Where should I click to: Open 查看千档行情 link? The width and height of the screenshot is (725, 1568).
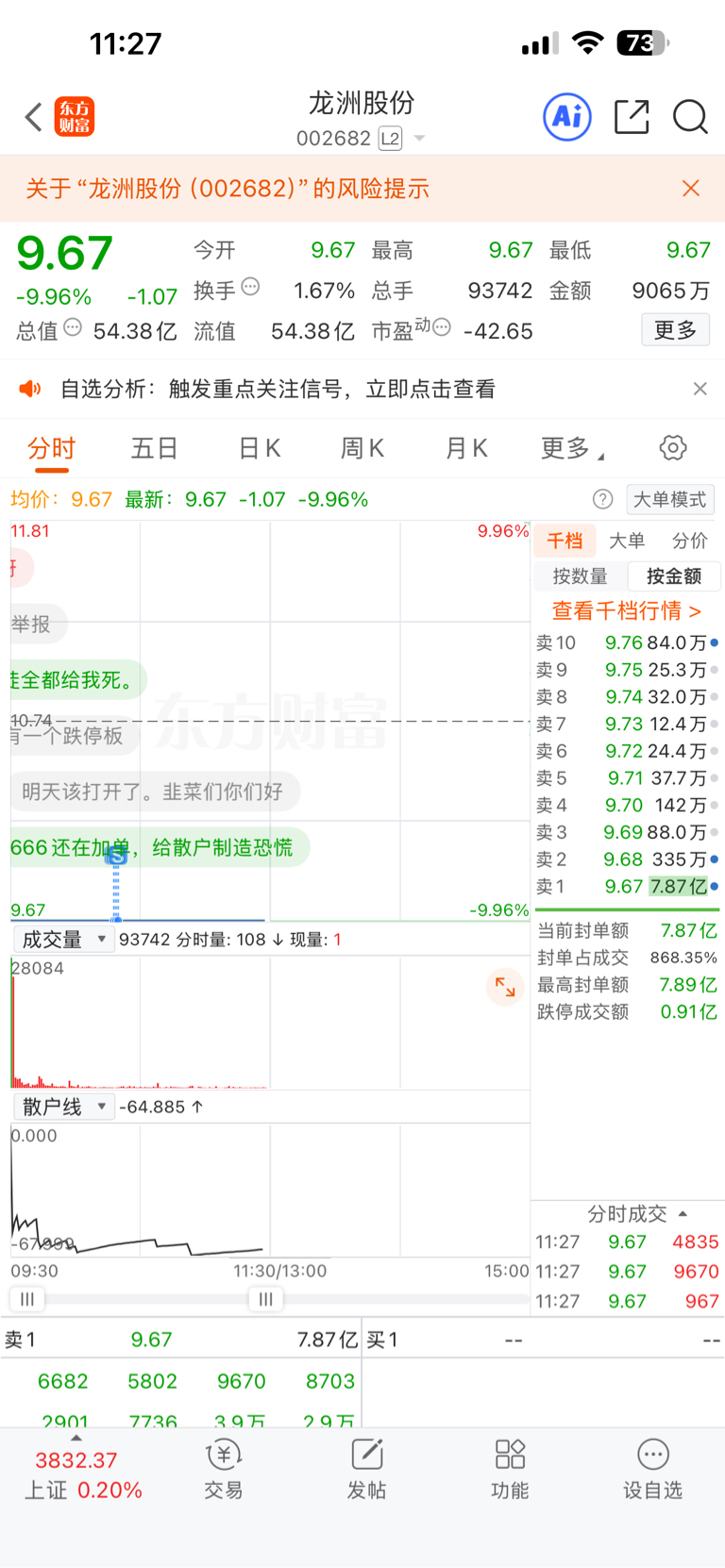tap(627, 610)
